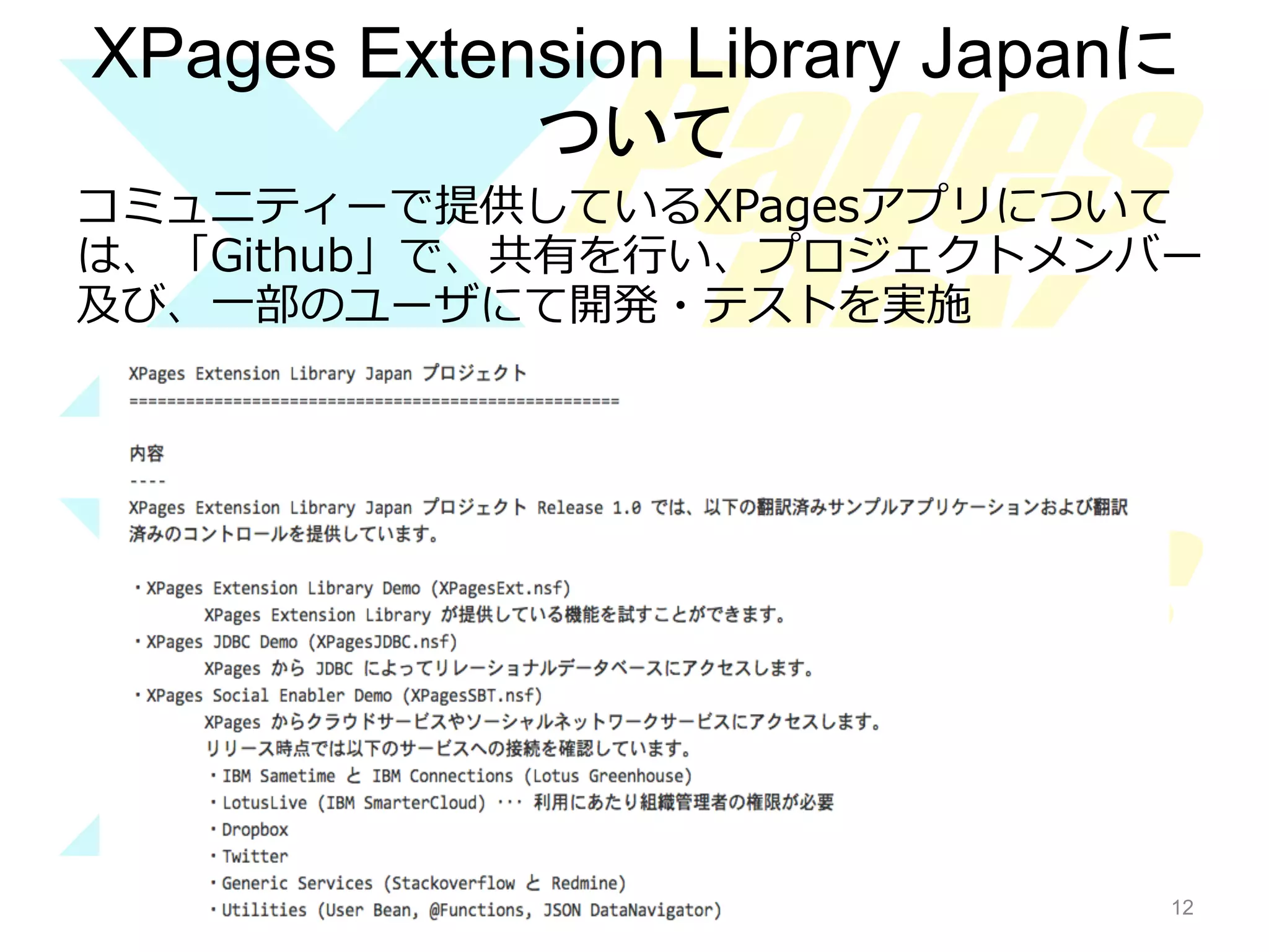1269x952 pixels.
Task: Click the line starting 'コミュニティーで提供している'
Action: pos(623,206)
